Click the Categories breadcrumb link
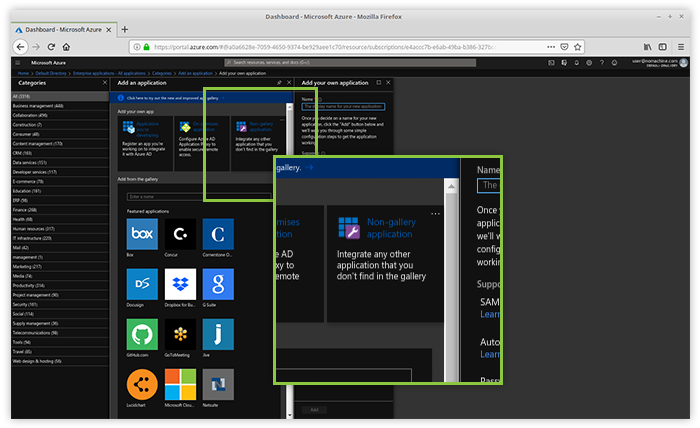This screenshot has width=700, height=428. point(162,73)
